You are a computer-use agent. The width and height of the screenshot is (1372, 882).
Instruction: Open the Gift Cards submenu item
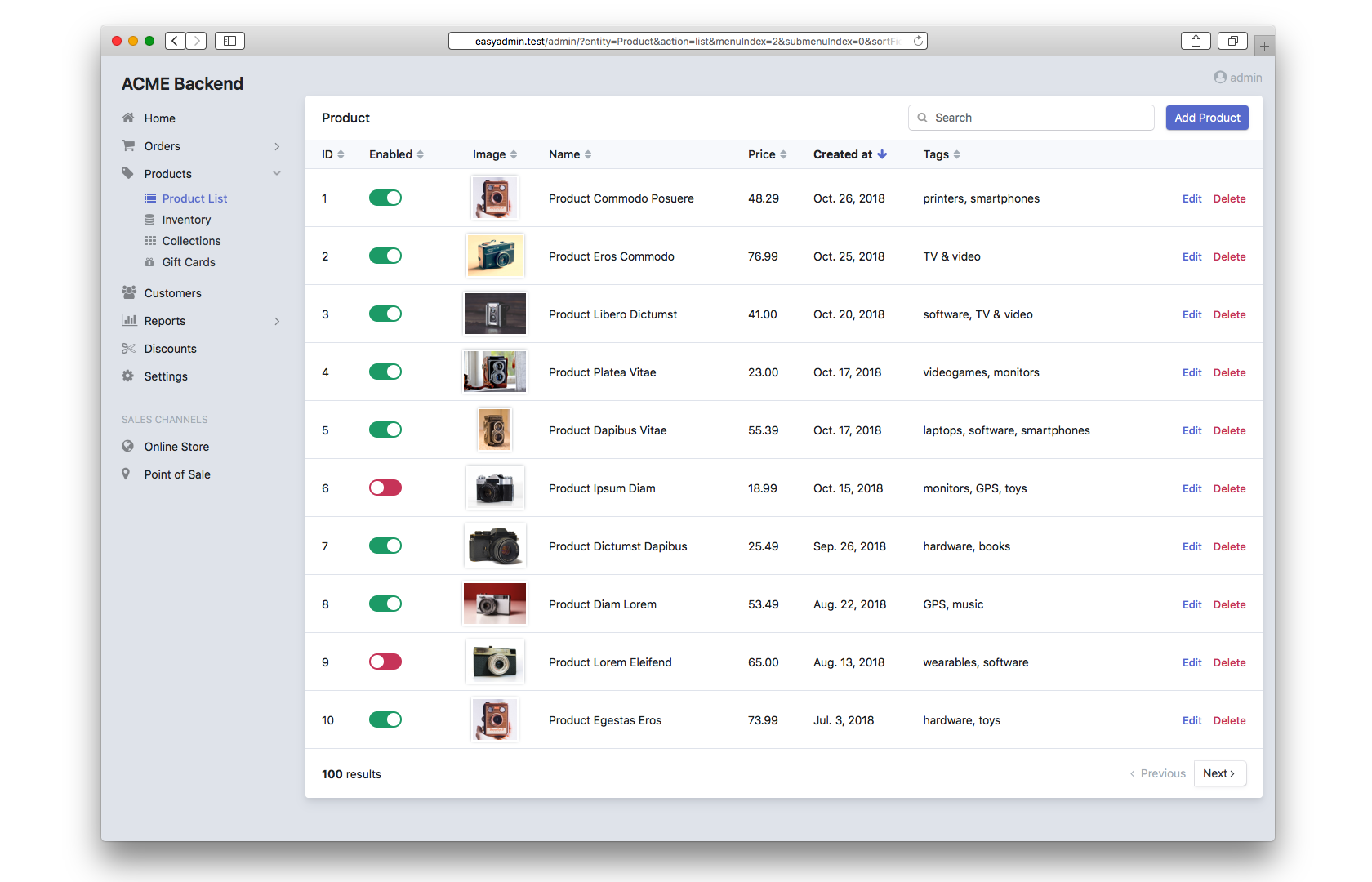[x=189, y=262]
